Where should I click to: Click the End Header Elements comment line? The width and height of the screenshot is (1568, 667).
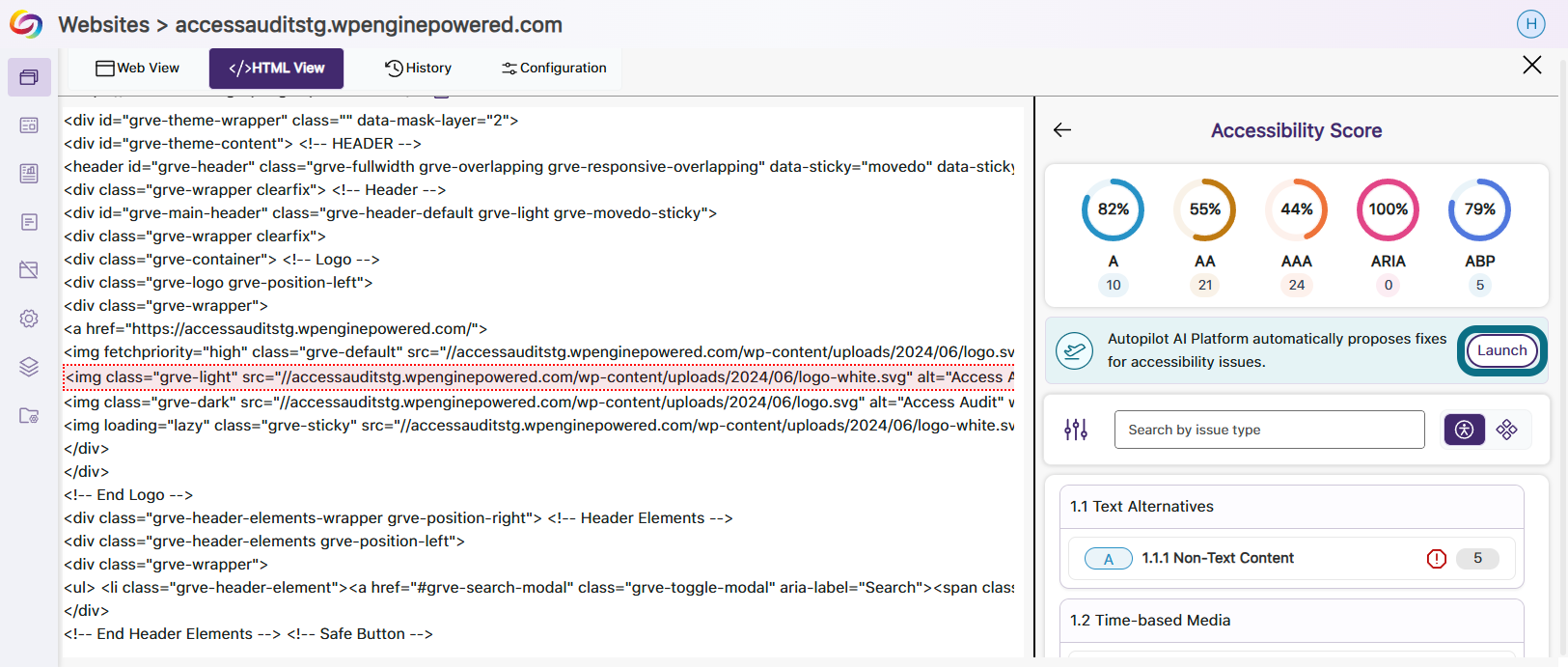248,634
